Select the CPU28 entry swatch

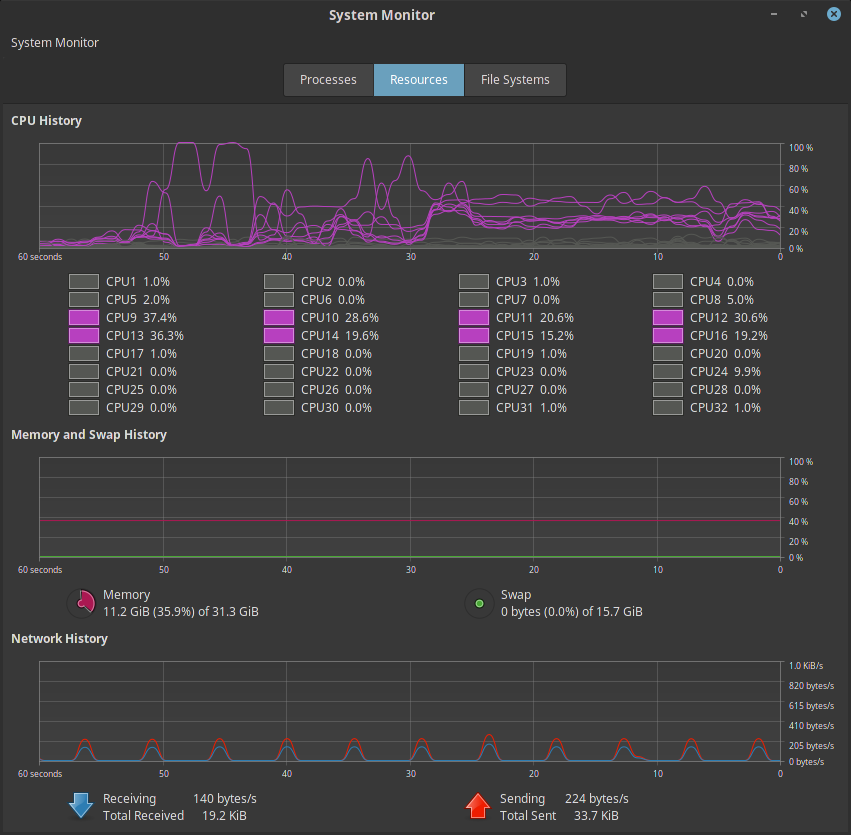tap(667, 389)
